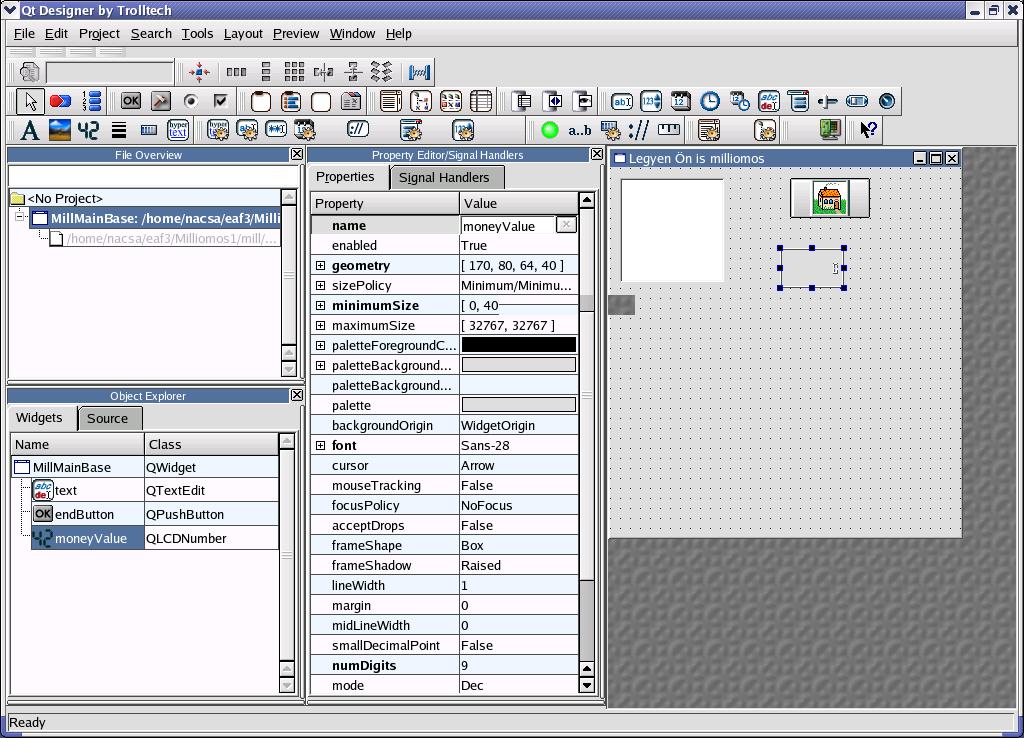This screenshot has width=1024, height=738.
Task: Apply Lay Out in a Grid
Action: [x=294, y=72]
